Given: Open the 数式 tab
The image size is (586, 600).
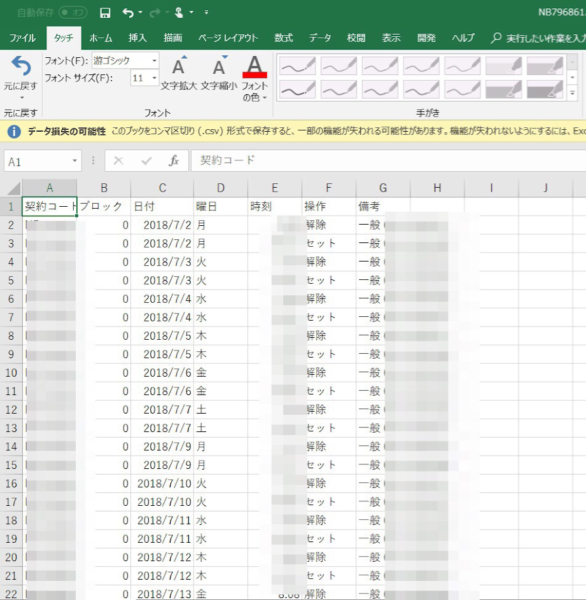Looking at the screenshot, I should [284, 38].
